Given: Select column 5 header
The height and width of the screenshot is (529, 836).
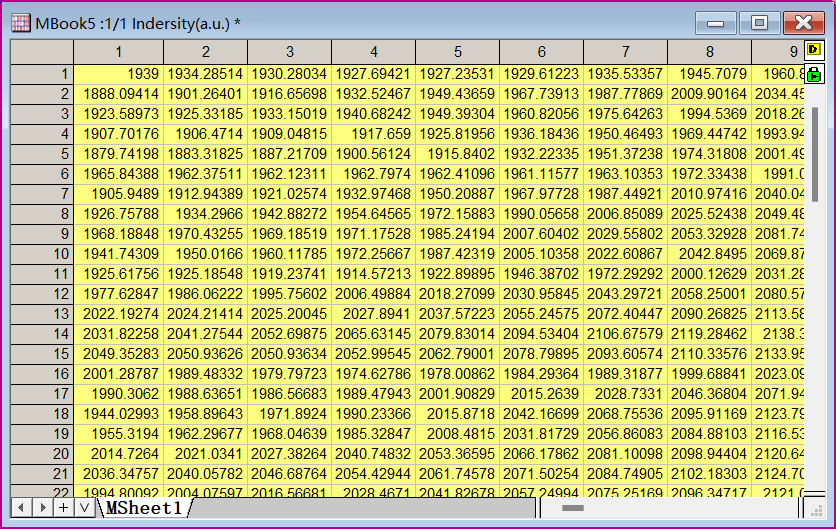Looking at the screenshot, I should (457, 52).
